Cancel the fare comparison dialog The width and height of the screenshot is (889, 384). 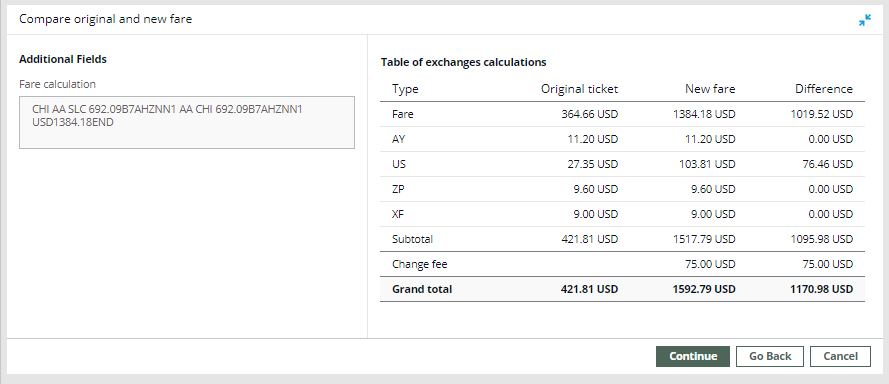pyautogui.click(x=840, y=356)
